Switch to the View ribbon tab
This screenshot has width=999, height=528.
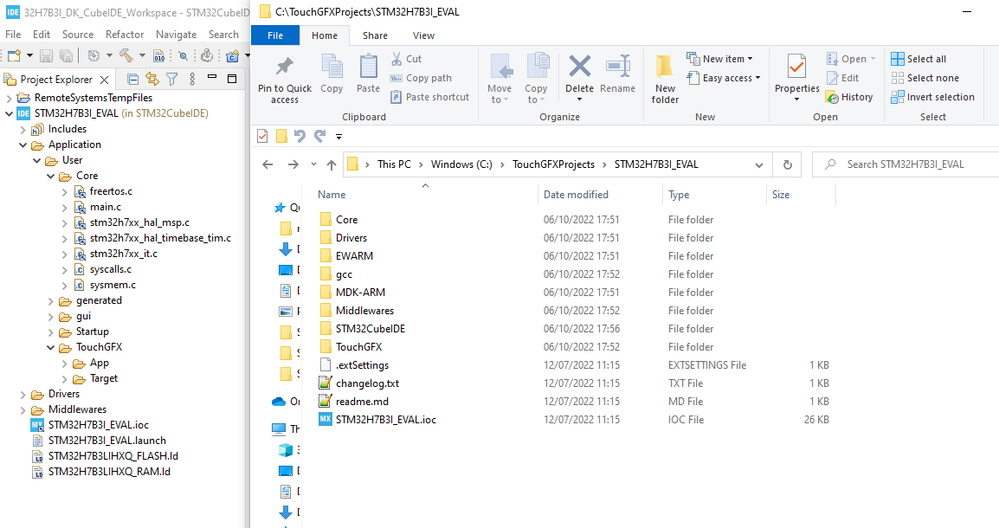pos(424,36)
